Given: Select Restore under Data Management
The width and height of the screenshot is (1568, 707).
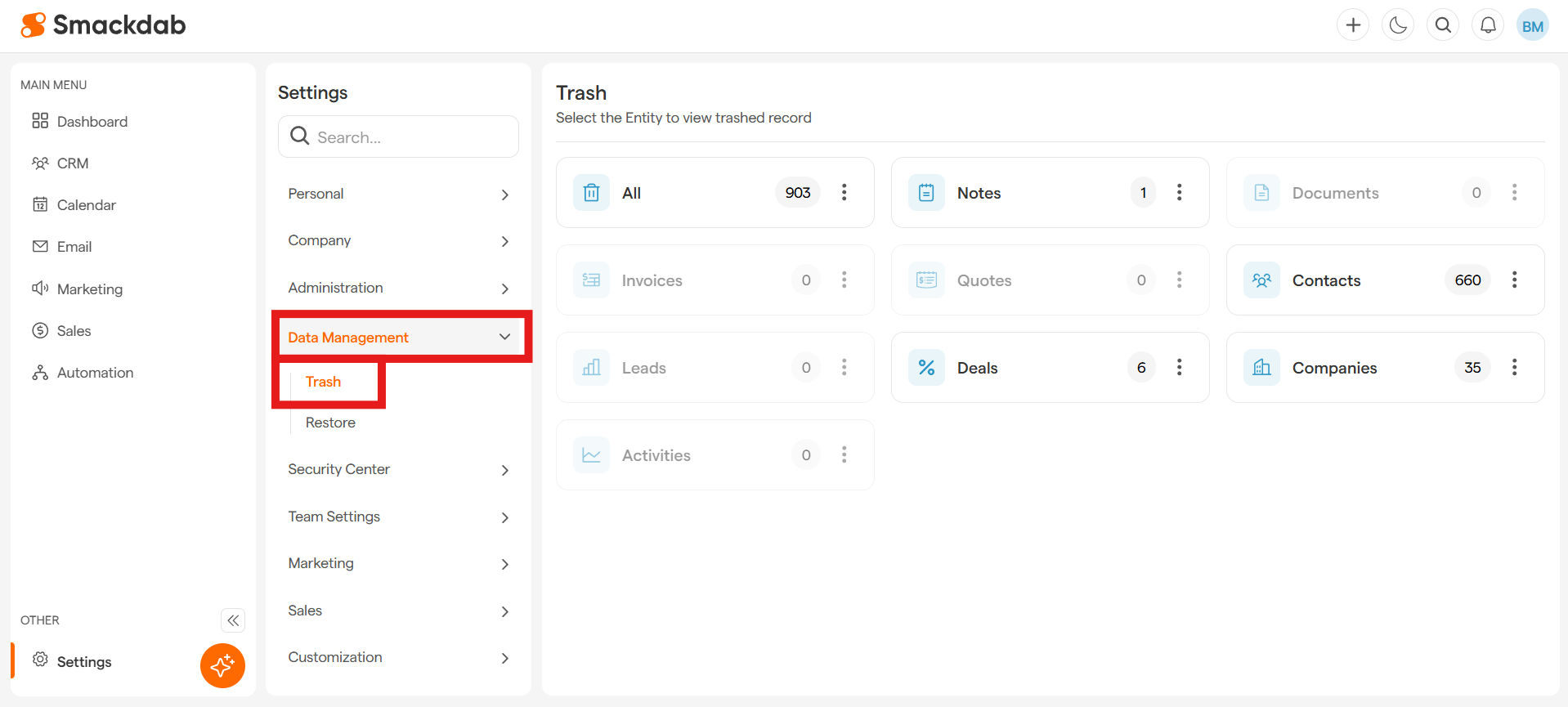Looking at the screenshot, I should 330,423.
